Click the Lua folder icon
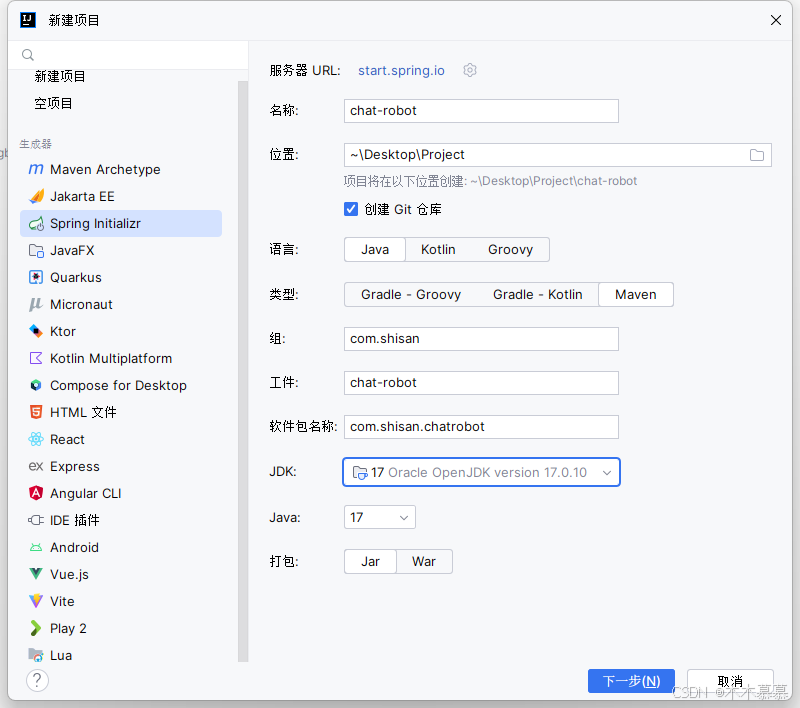The height and width of the screenshot is (708, 800). 36,655
